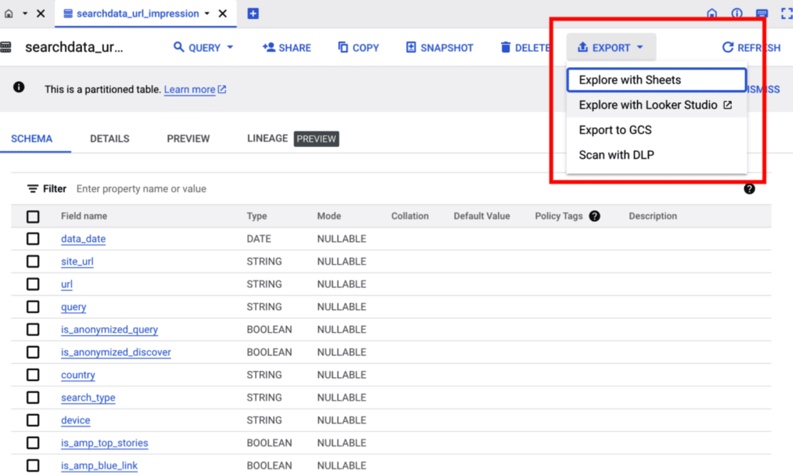Check the is_amp_blue_link row checkbox
This screenshot has height=475, width=793.
point(33,465)
